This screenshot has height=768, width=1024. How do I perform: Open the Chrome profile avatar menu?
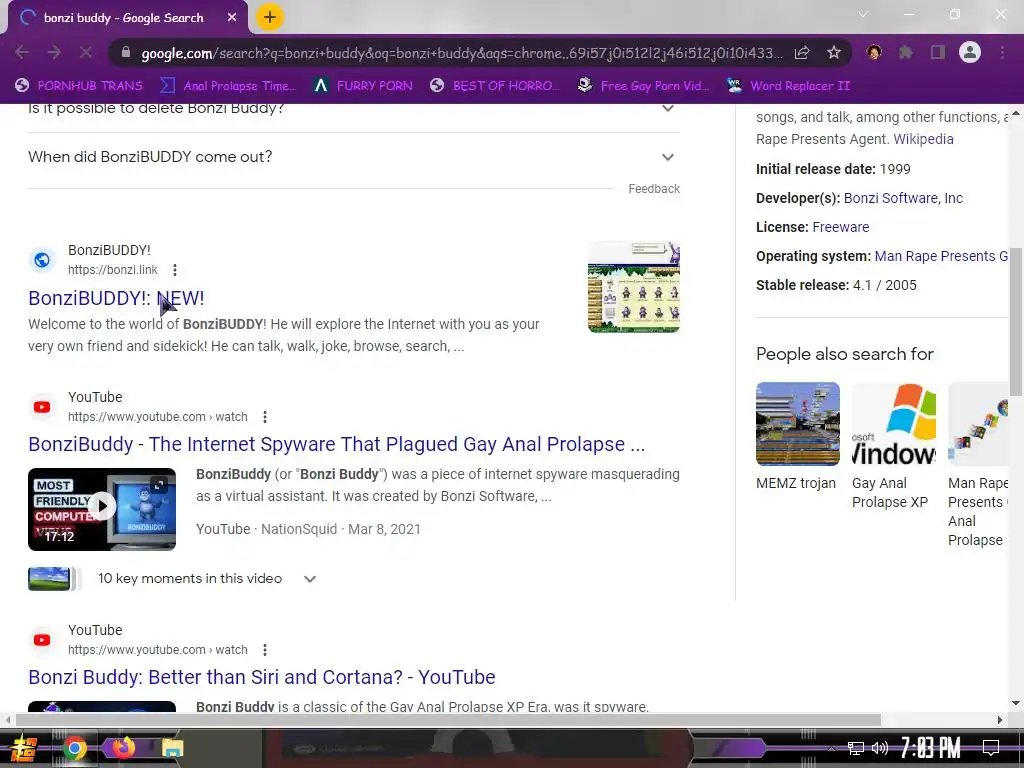970,52
